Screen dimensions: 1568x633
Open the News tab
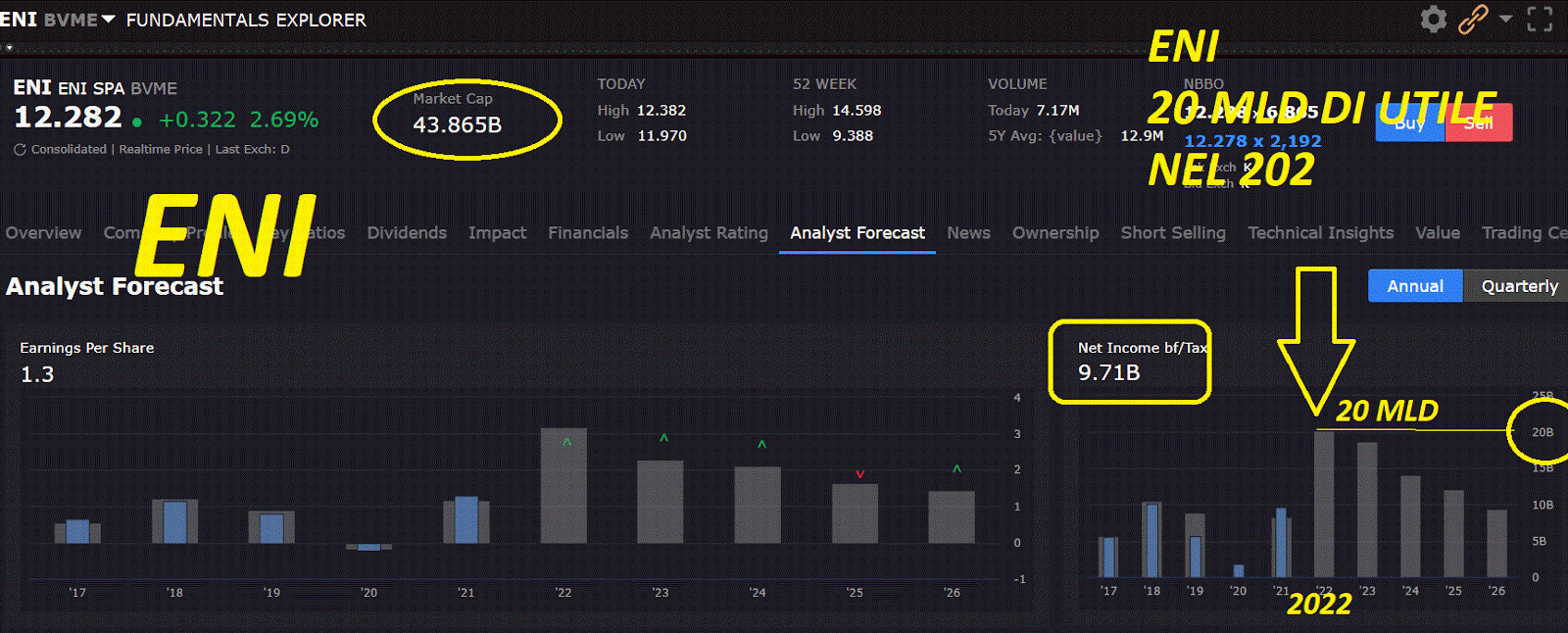click(968, 232)
